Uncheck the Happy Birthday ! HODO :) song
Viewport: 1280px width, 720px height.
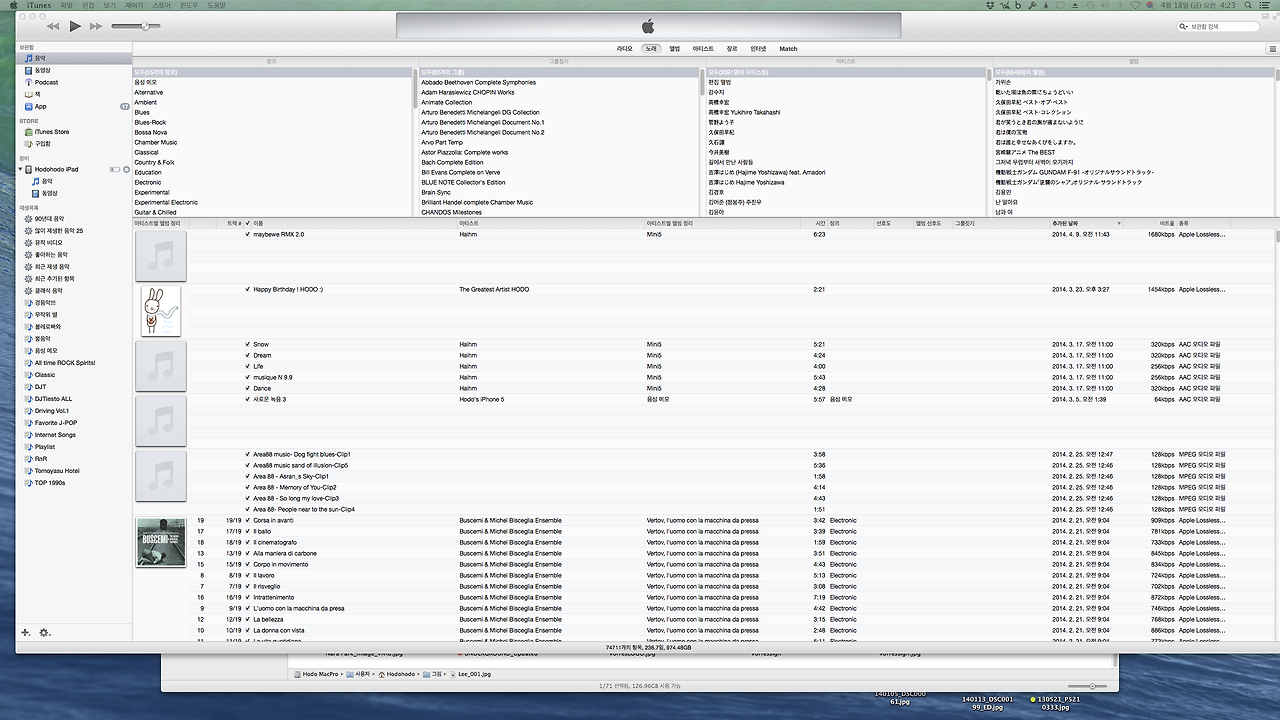pos(248,289)
